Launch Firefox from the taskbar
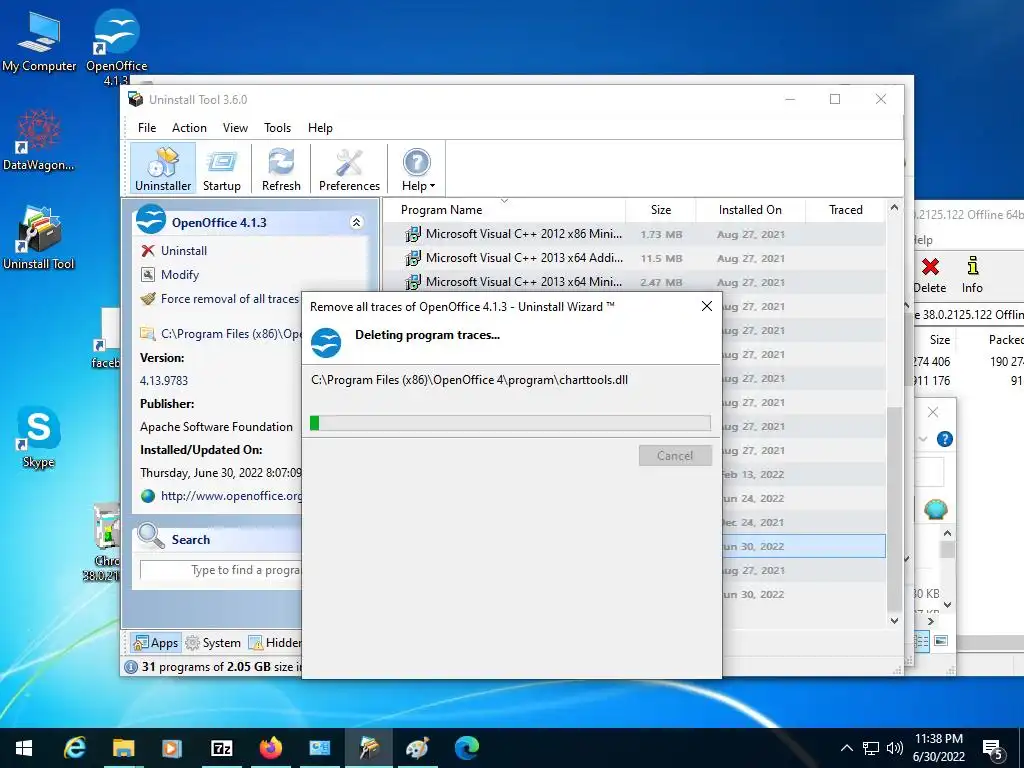The width and height of the screenshot is (1024, 768). point(270,748)
